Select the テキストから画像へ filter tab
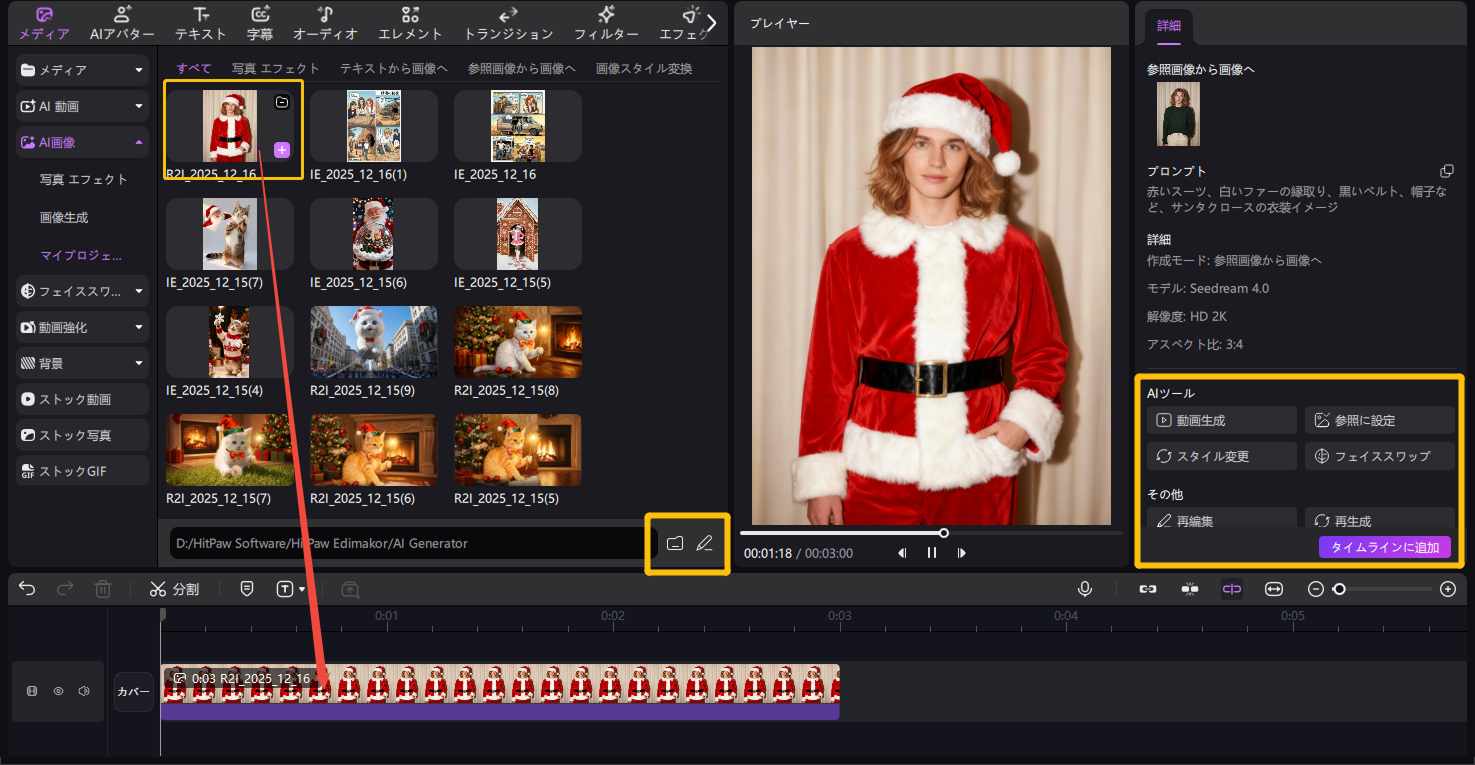Viewport: 1475px width, 765px height. (394, 68)
